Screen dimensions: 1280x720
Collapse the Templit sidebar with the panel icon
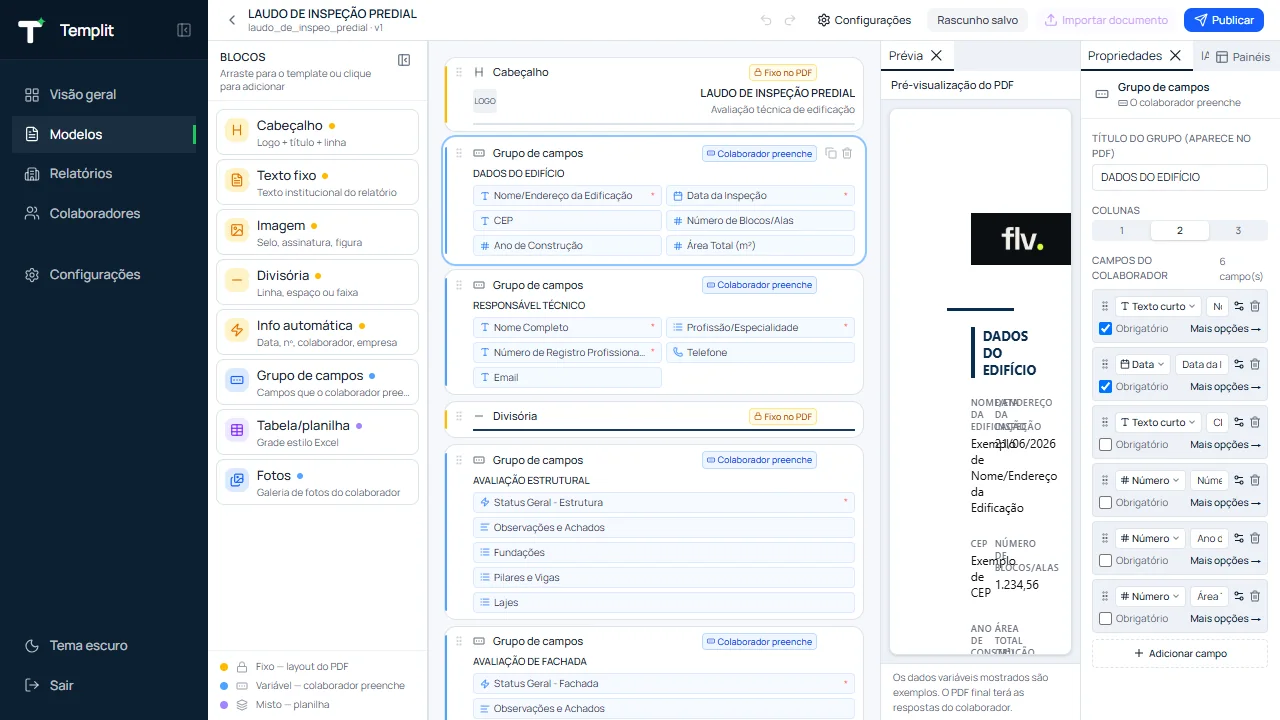(184, 30)
